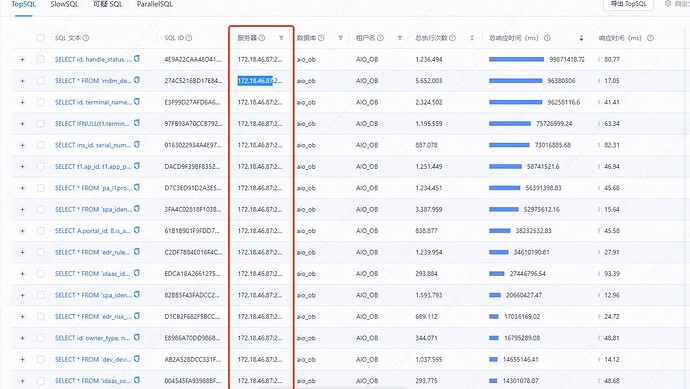Image resolution: width=690 pixels, height=389 pixels.
Task: Click the help icon beside SQL ID header
Action: point(189,38)
